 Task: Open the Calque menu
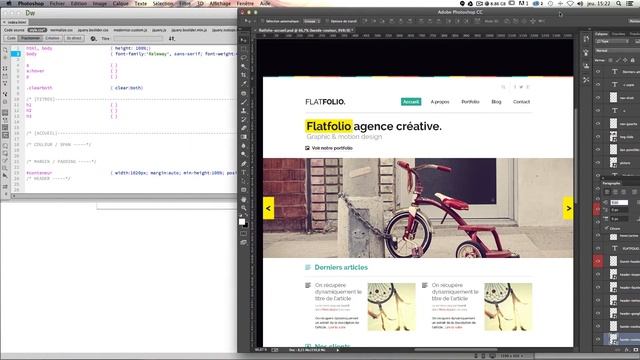120,3
